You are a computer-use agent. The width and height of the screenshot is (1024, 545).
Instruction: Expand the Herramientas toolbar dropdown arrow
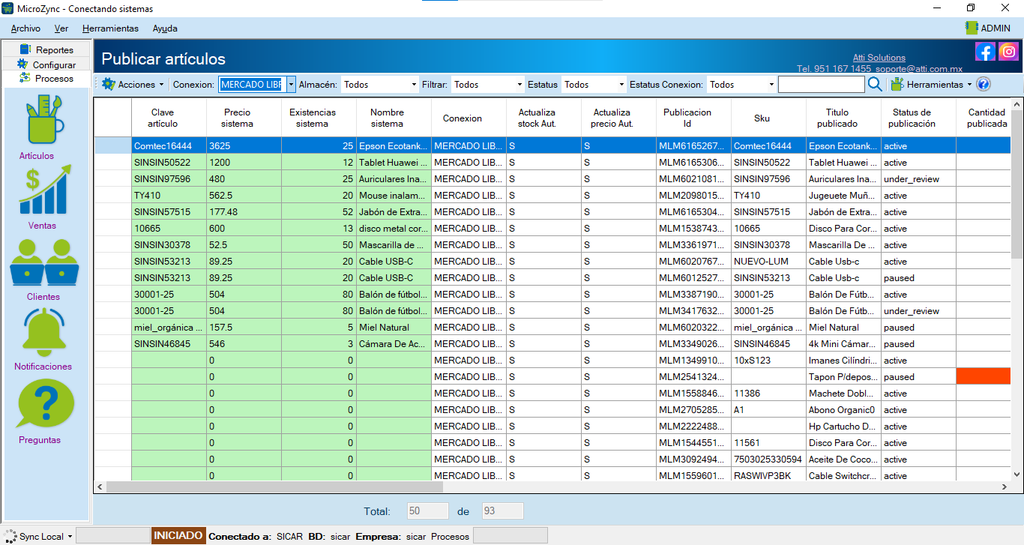[969, 85]
